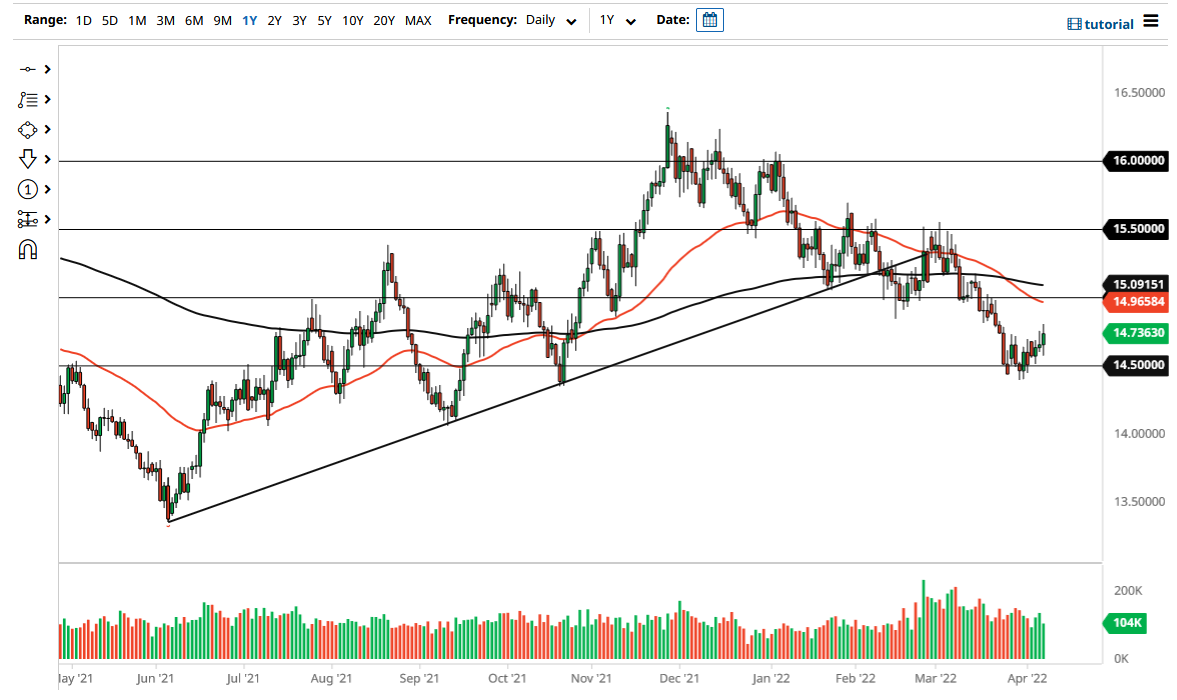Click the green 14.73630 current price label
The height and width of the screenshot is (700, 1177).
click(x=1137, y=333)
